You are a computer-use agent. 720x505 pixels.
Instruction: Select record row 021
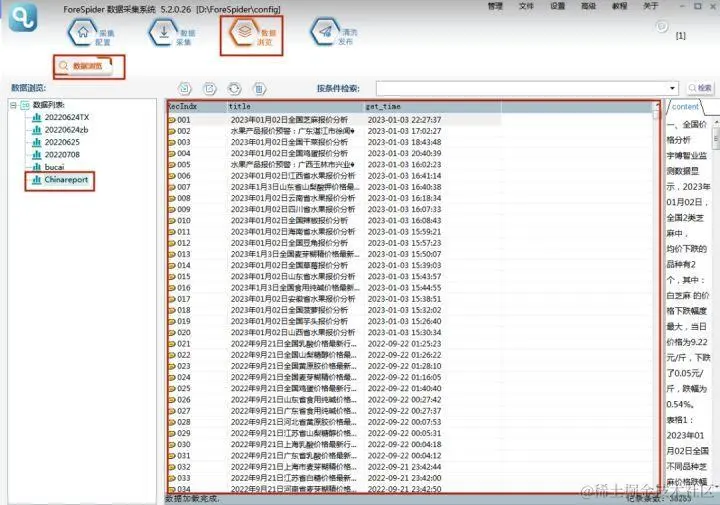[334, 344]
